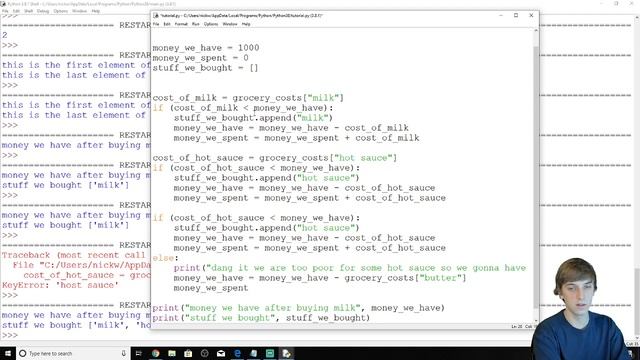Click the Type here to search box
This screenshot has height=360, width=640.
click(73, 353)
